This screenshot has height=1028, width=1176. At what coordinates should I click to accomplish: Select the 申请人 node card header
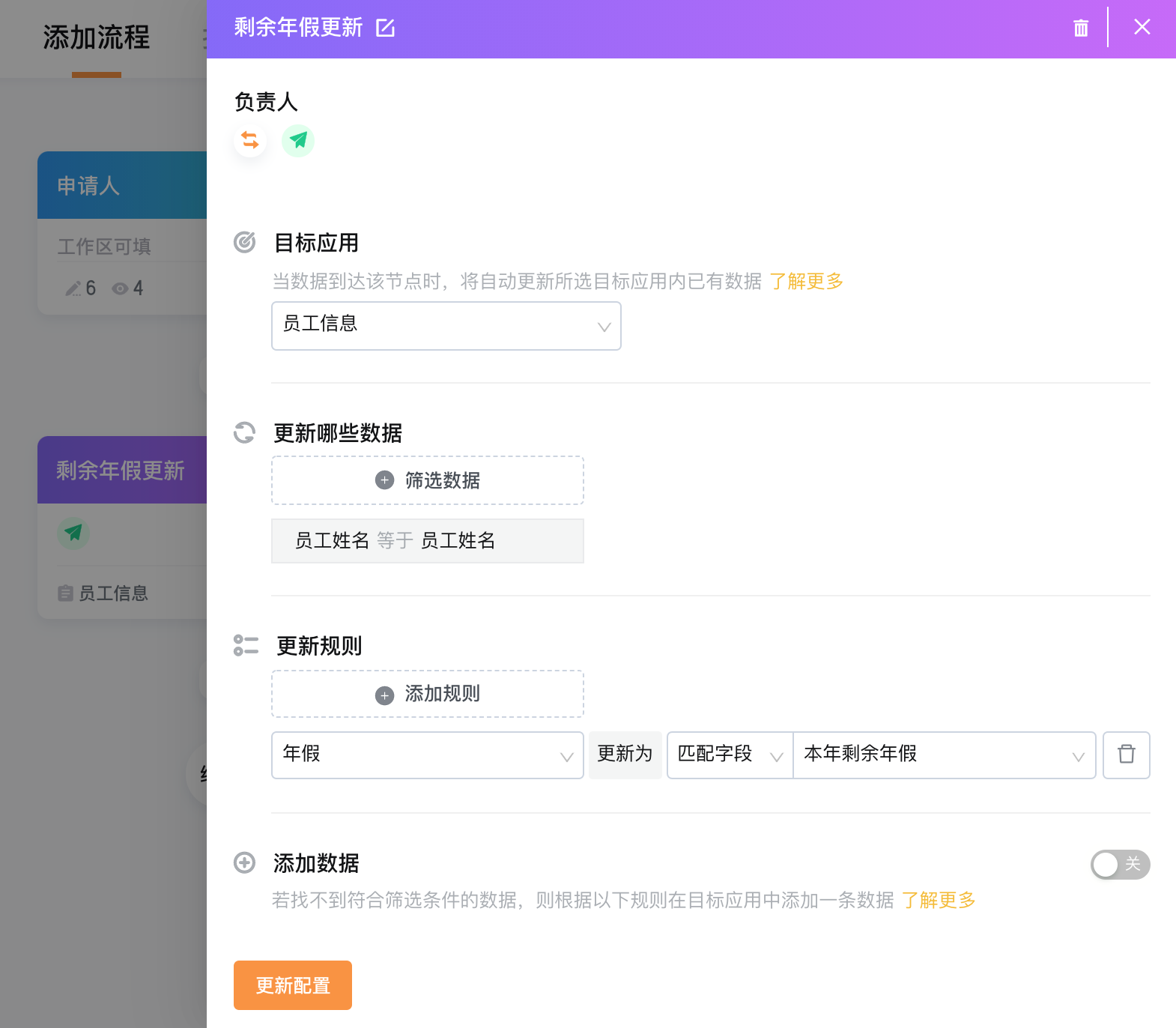coord(122,185)
